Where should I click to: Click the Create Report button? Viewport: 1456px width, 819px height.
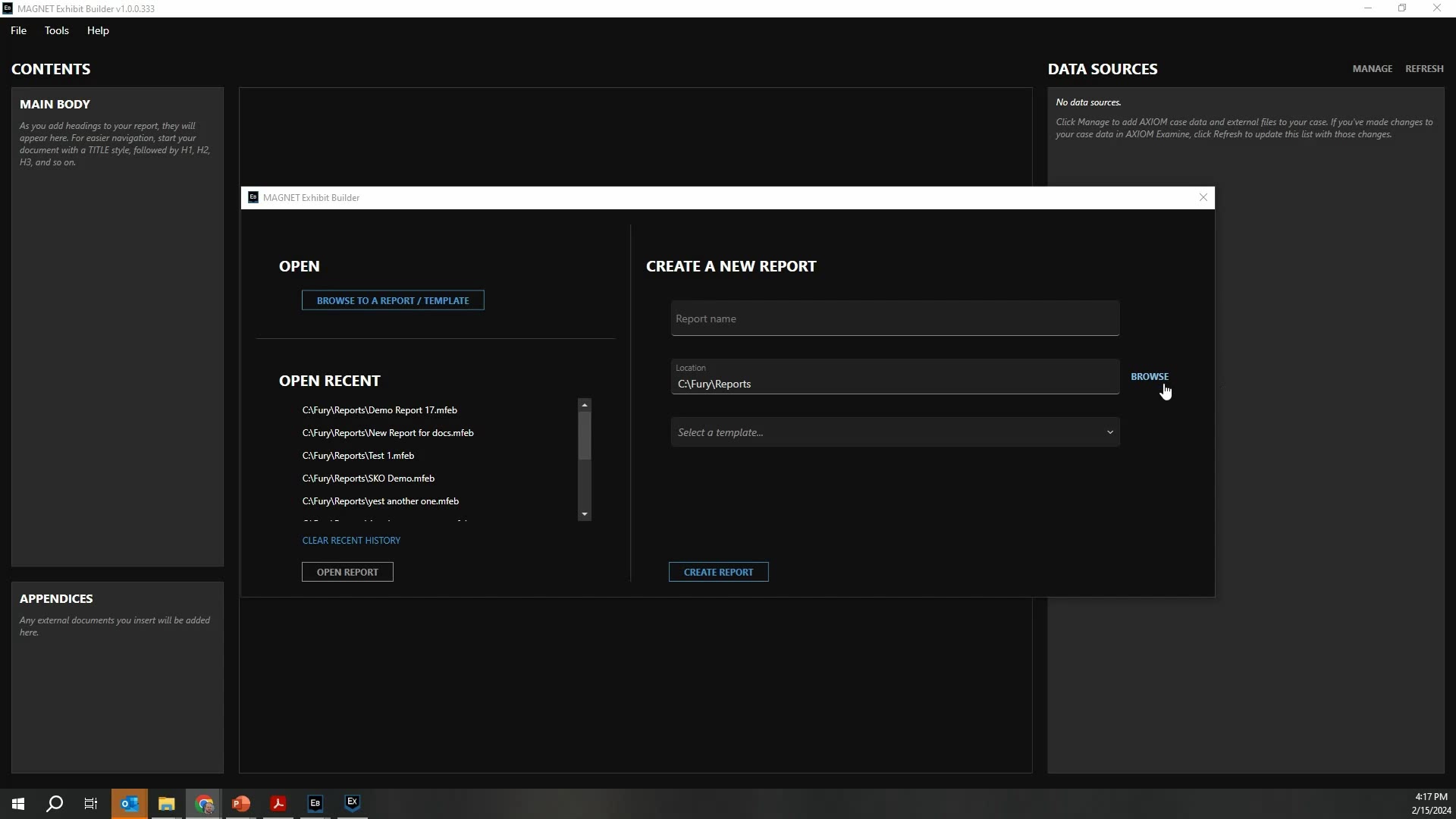pyautogui.click(x=718, y=572)
